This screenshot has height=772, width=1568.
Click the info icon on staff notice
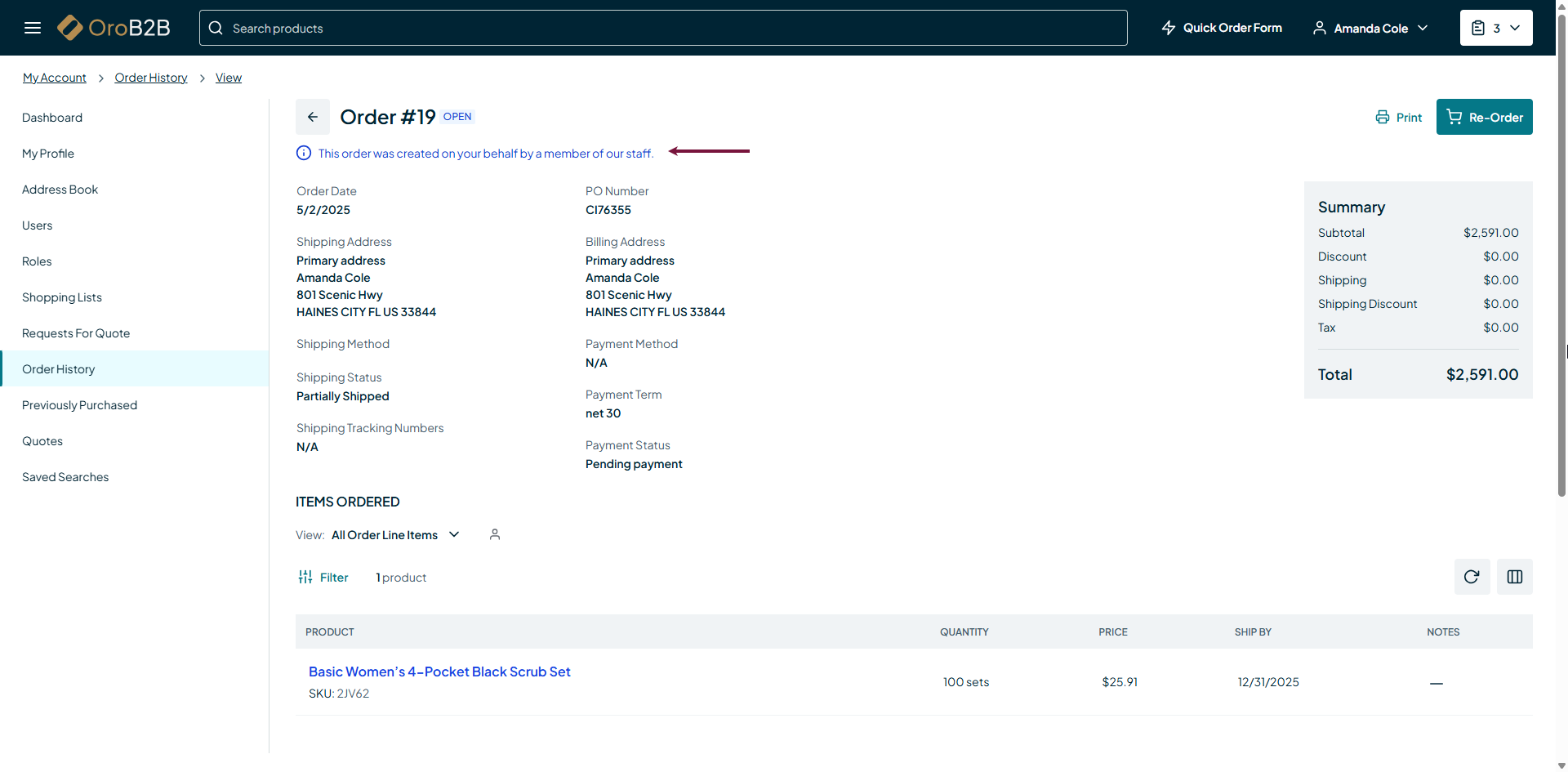tap(304, 153)
